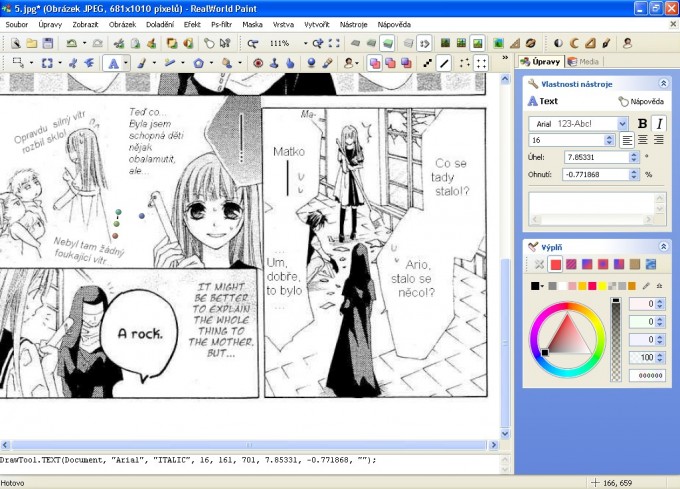The image size is (680, 489).
Task: Save the image with floppy disk icon
Action: point(48,43)
